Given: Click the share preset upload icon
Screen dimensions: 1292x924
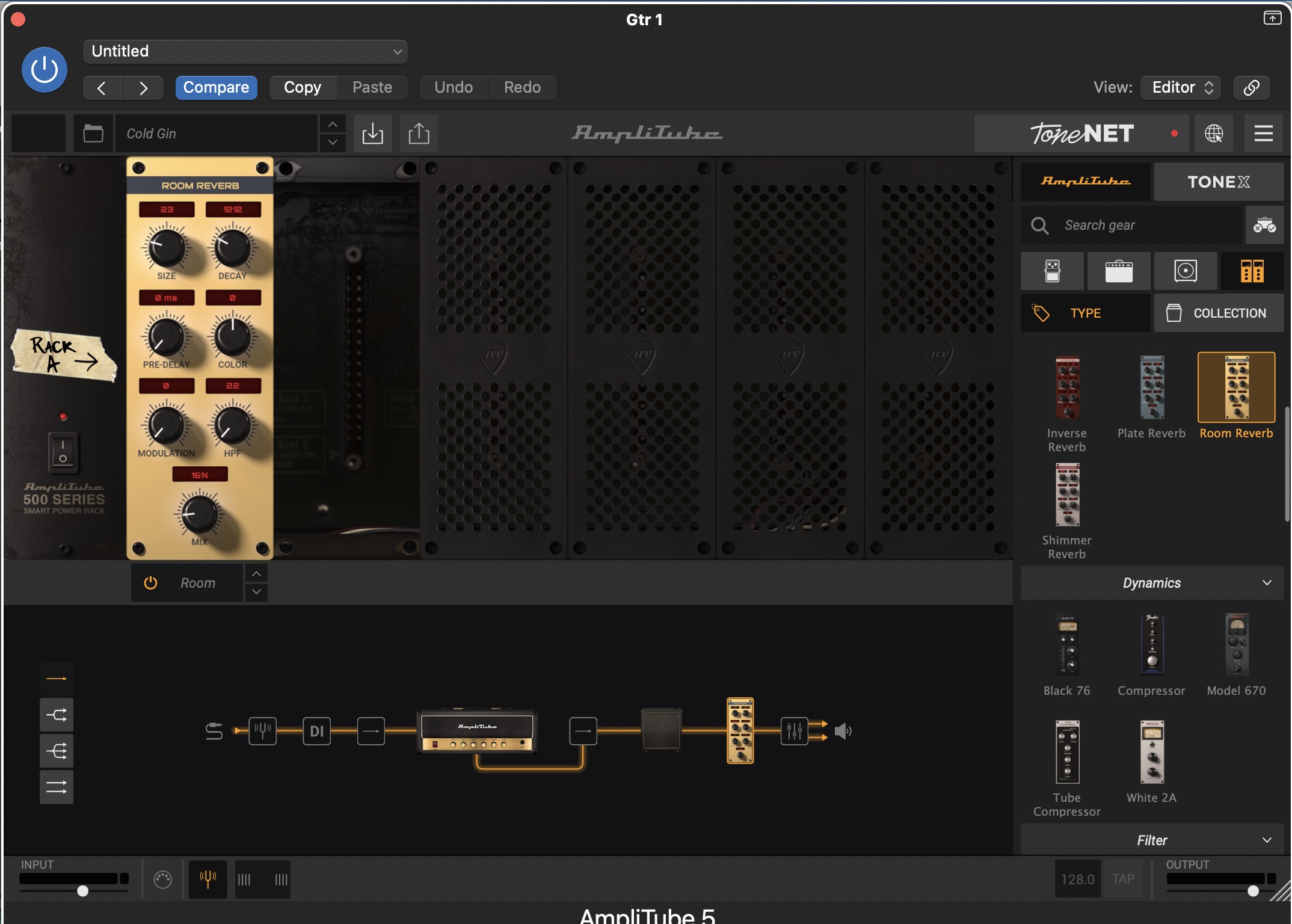Looking at the screenshot, I should point(419,133).
